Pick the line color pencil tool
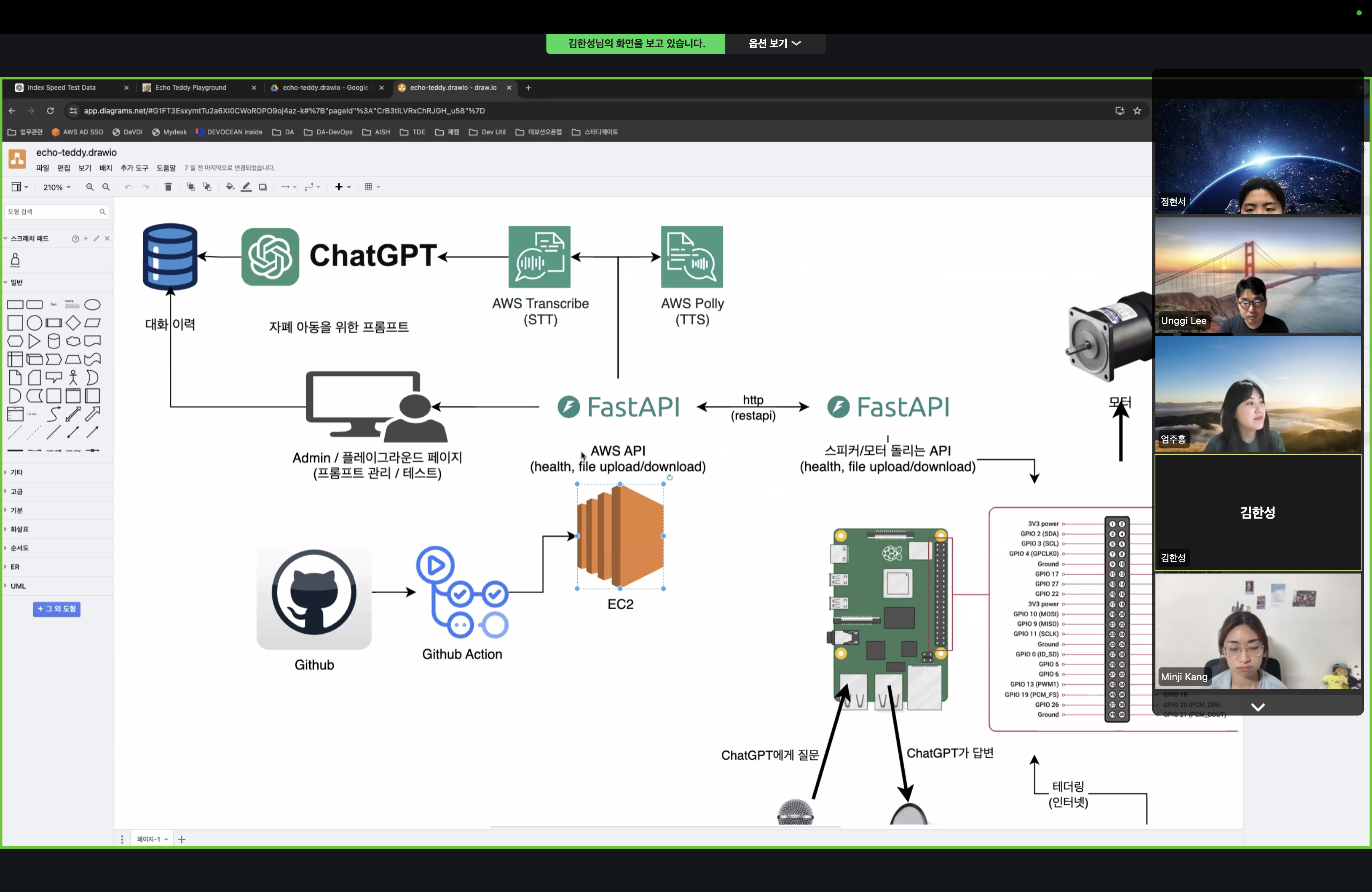 tap(246, 187)
